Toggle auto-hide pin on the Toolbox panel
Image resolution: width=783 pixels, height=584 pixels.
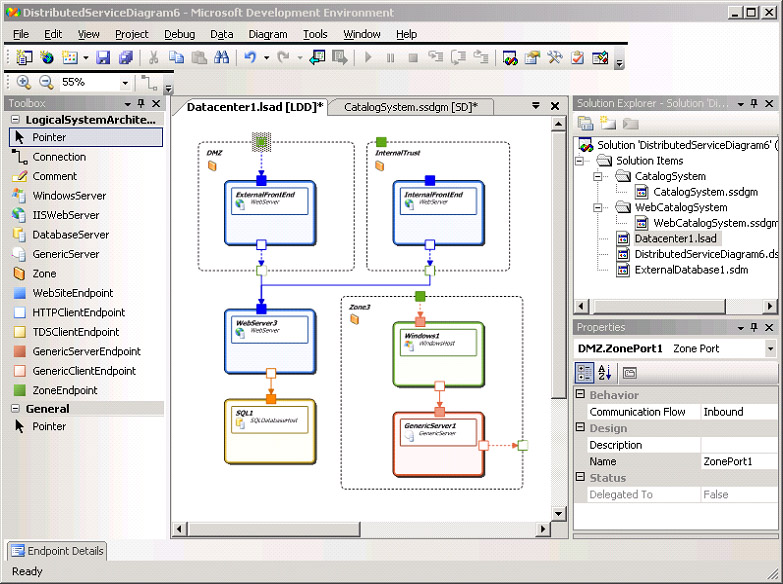(141, 103)
